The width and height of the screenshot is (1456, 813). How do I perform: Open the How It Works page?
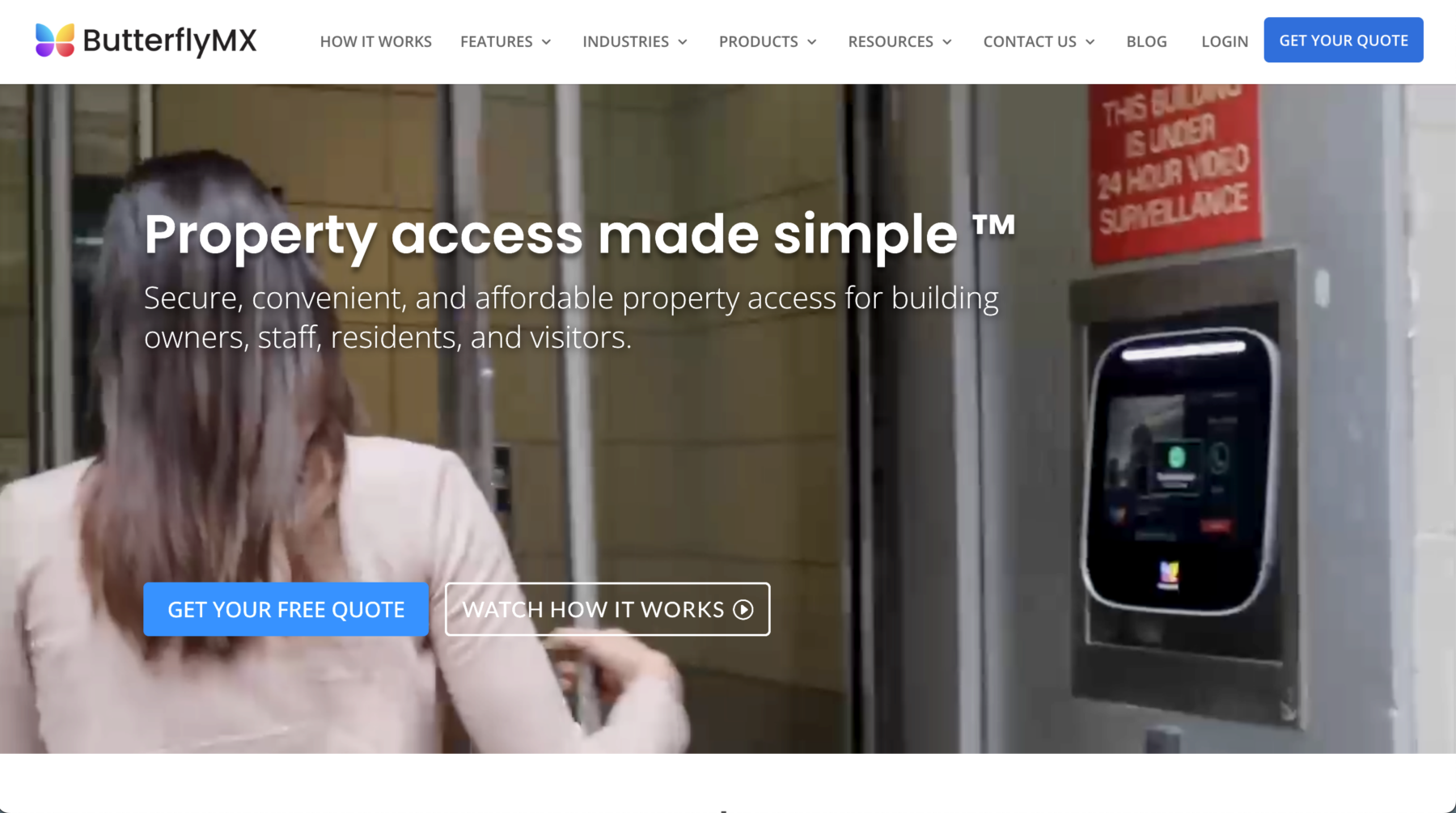(375, 41)
